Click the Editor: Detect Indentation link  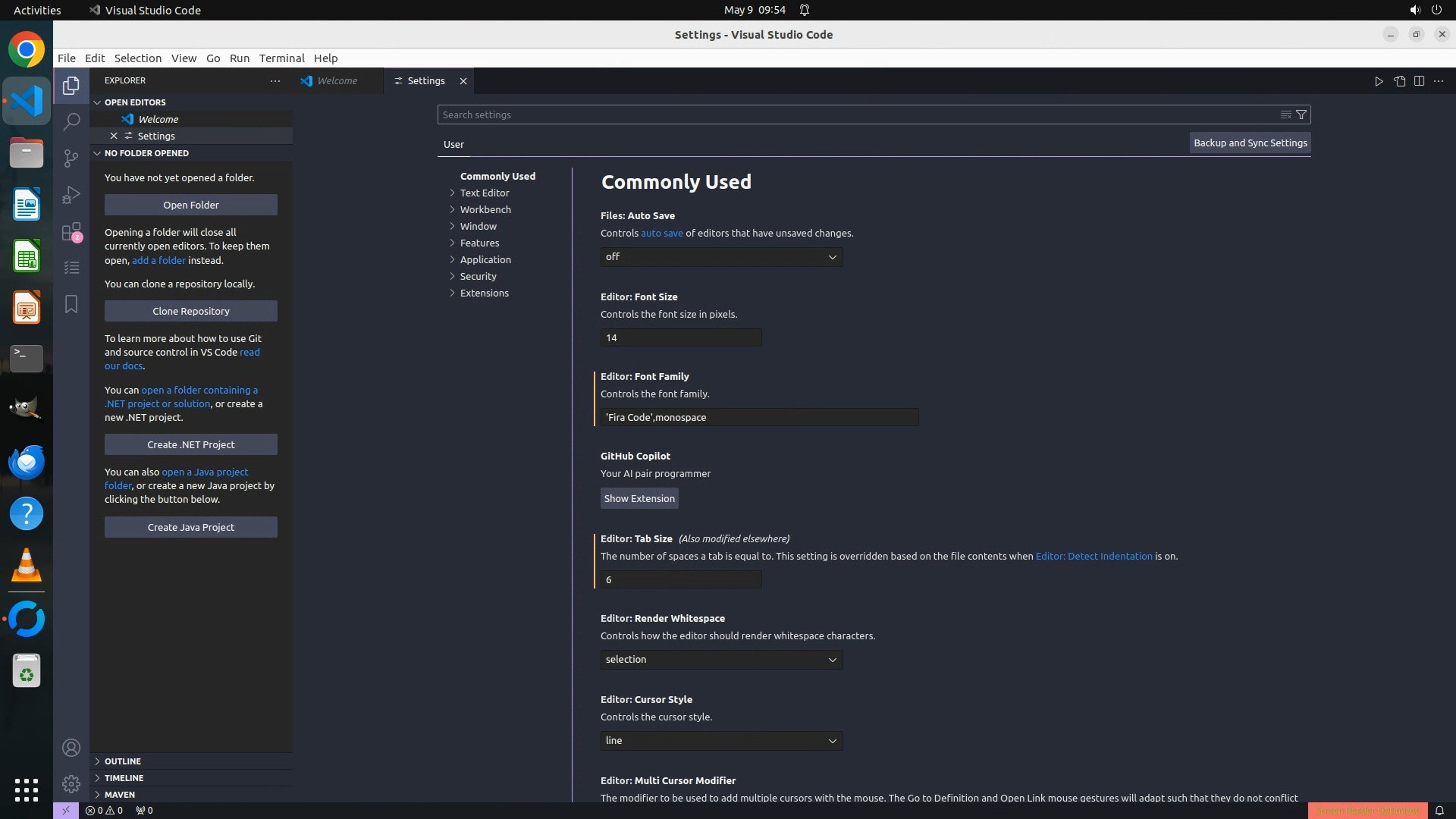[x=1094, y=557]
